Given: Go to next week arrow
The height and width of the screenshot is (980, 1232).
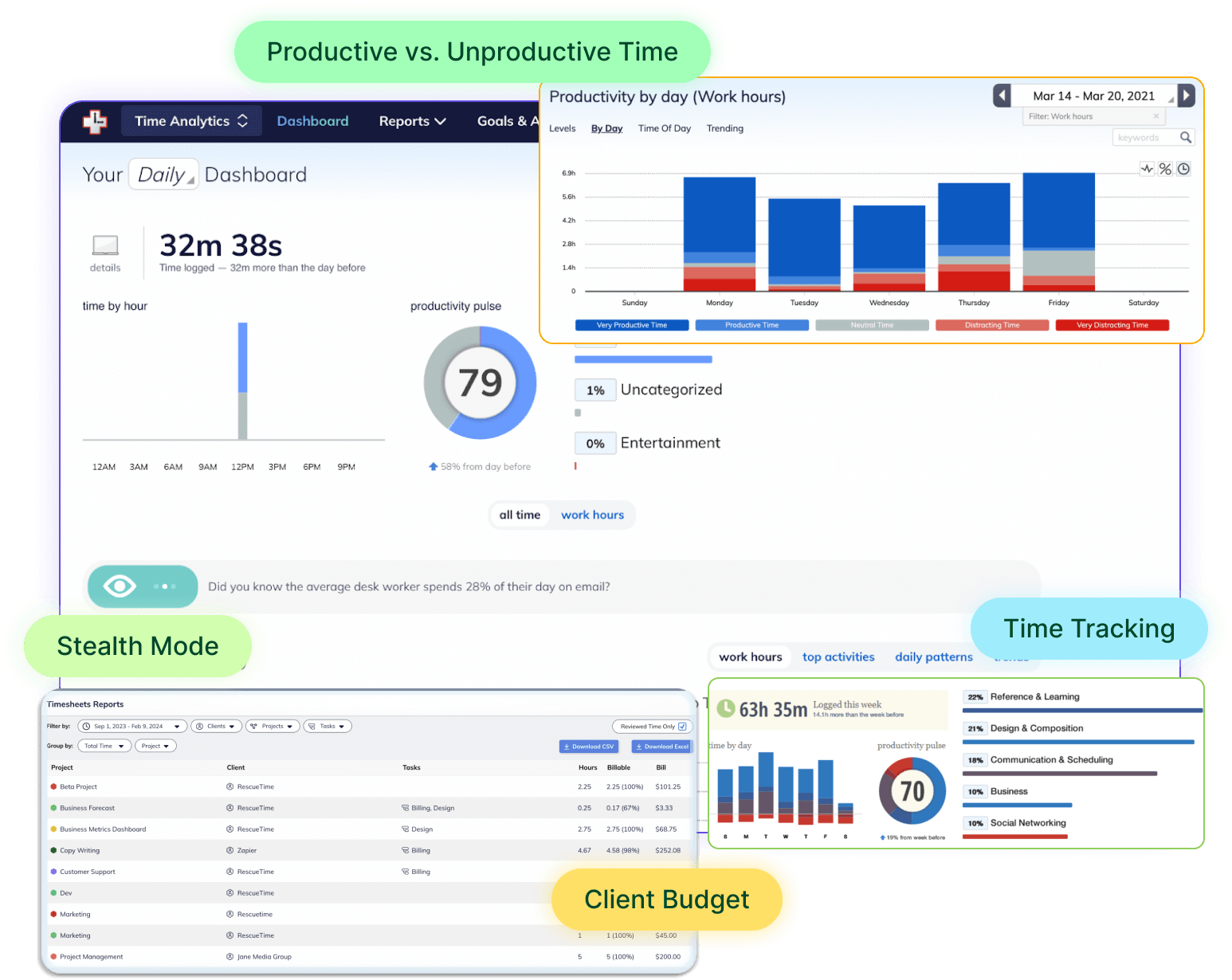Looking at the screenshot, I should tap(1187, 96).
